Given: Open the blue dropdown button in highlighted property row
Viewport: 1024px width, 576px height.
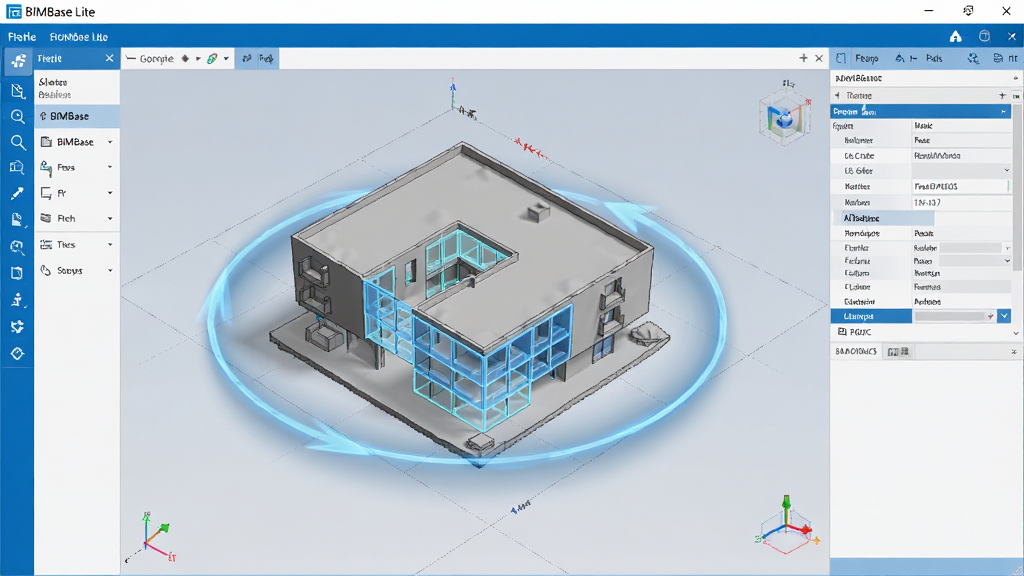Looking at the screenshot, I should [x=1004, y=316].
